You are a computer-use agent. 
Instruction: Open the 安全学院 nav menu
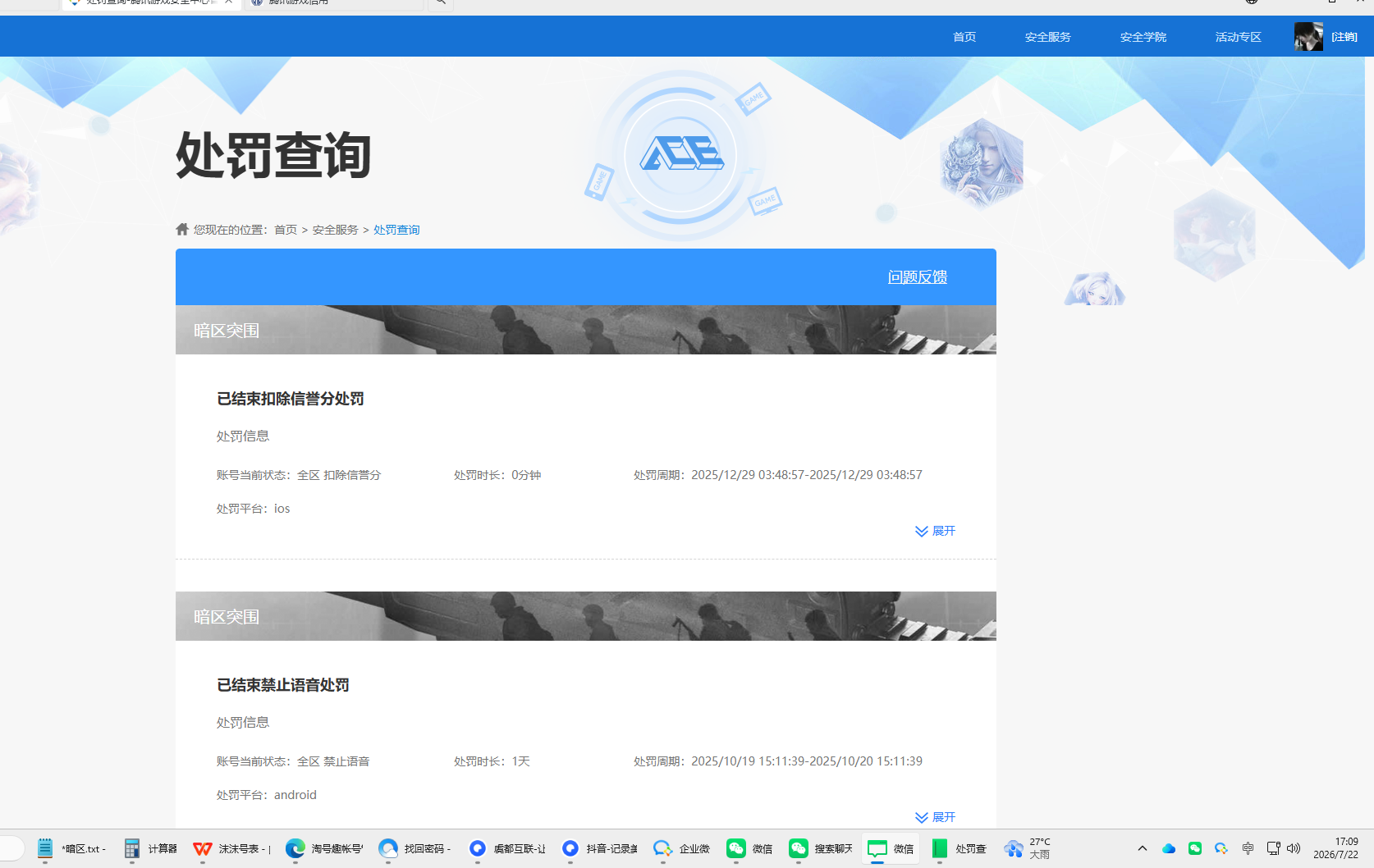click(x=1143, y=37)
